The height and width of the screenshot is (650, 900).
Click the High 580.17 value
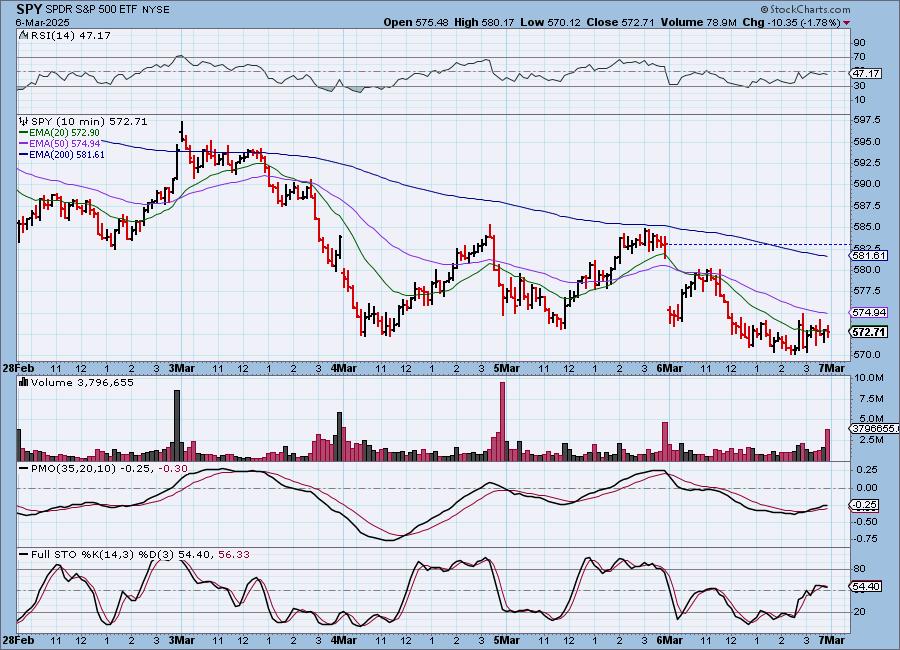[x=484, y=22]
